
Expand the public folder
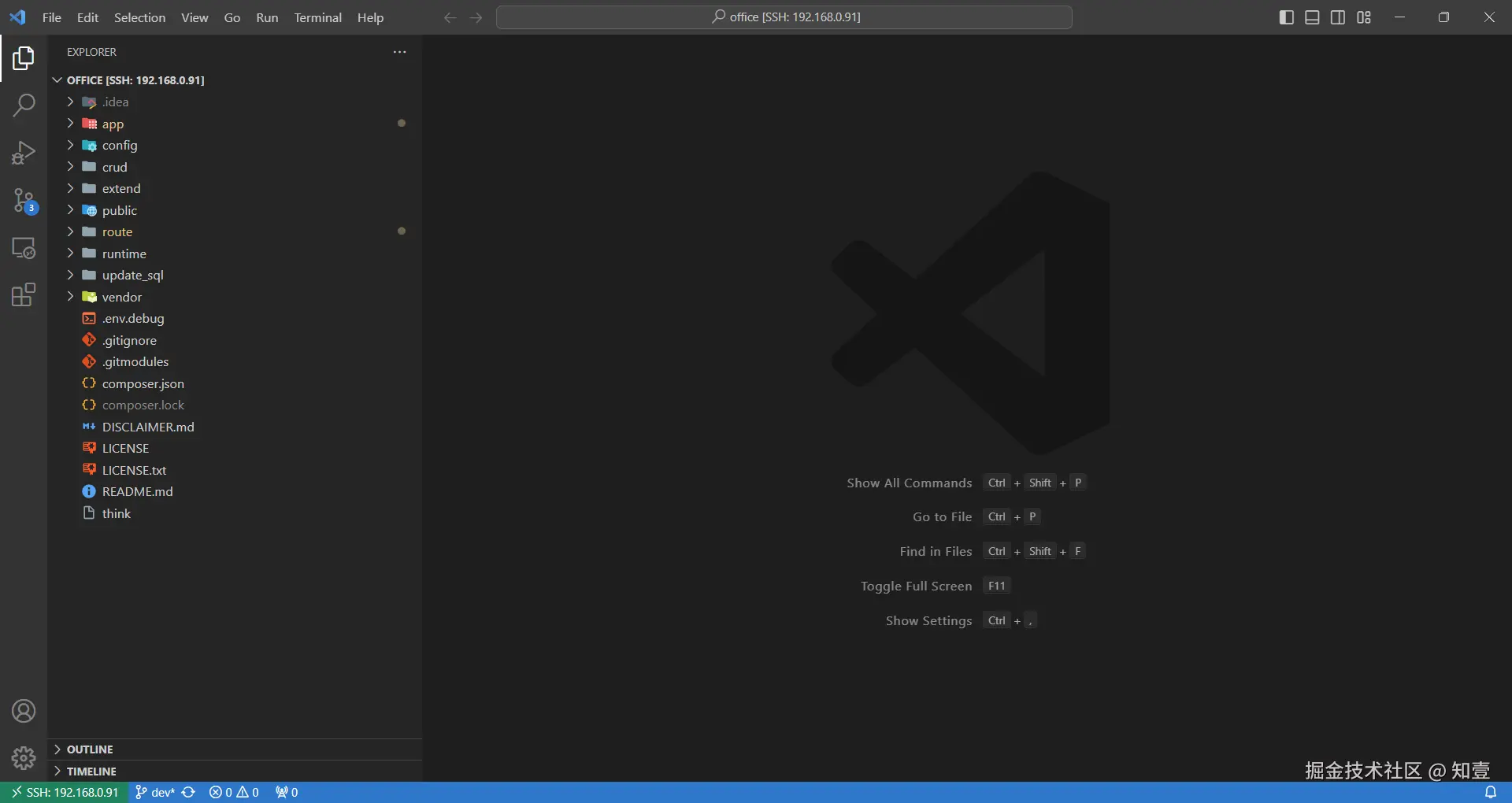[235, 210]
